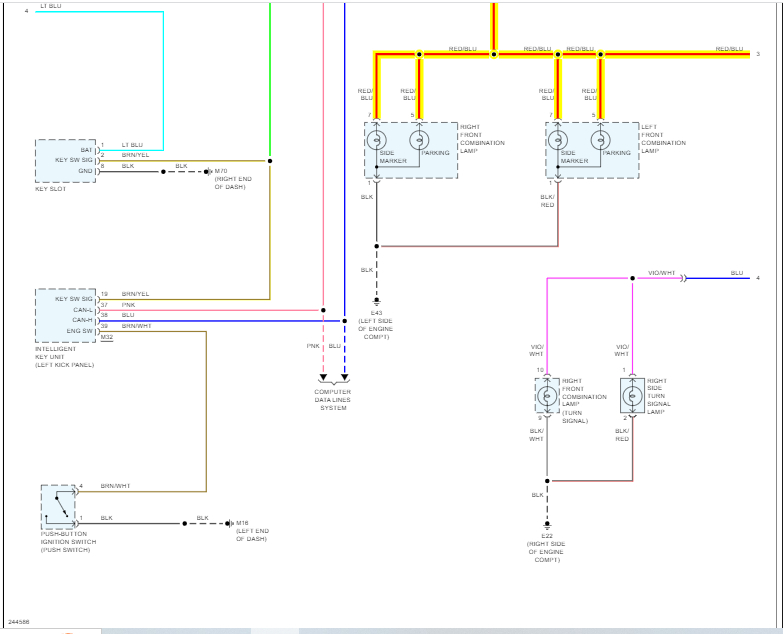Select the Intelligent Key Unit component box
The image size is (783, 634).
point(65,315)
